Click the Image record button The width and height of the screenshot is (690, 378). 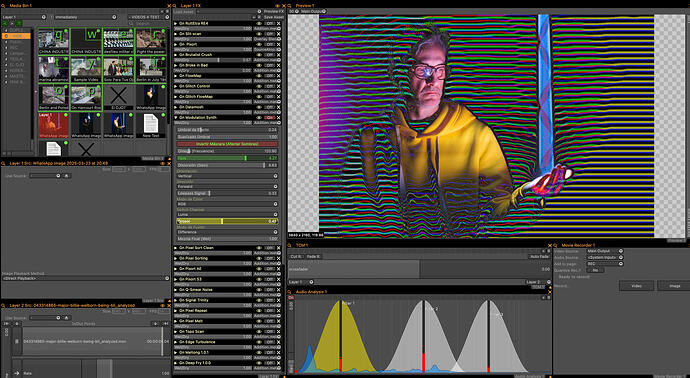673,286
